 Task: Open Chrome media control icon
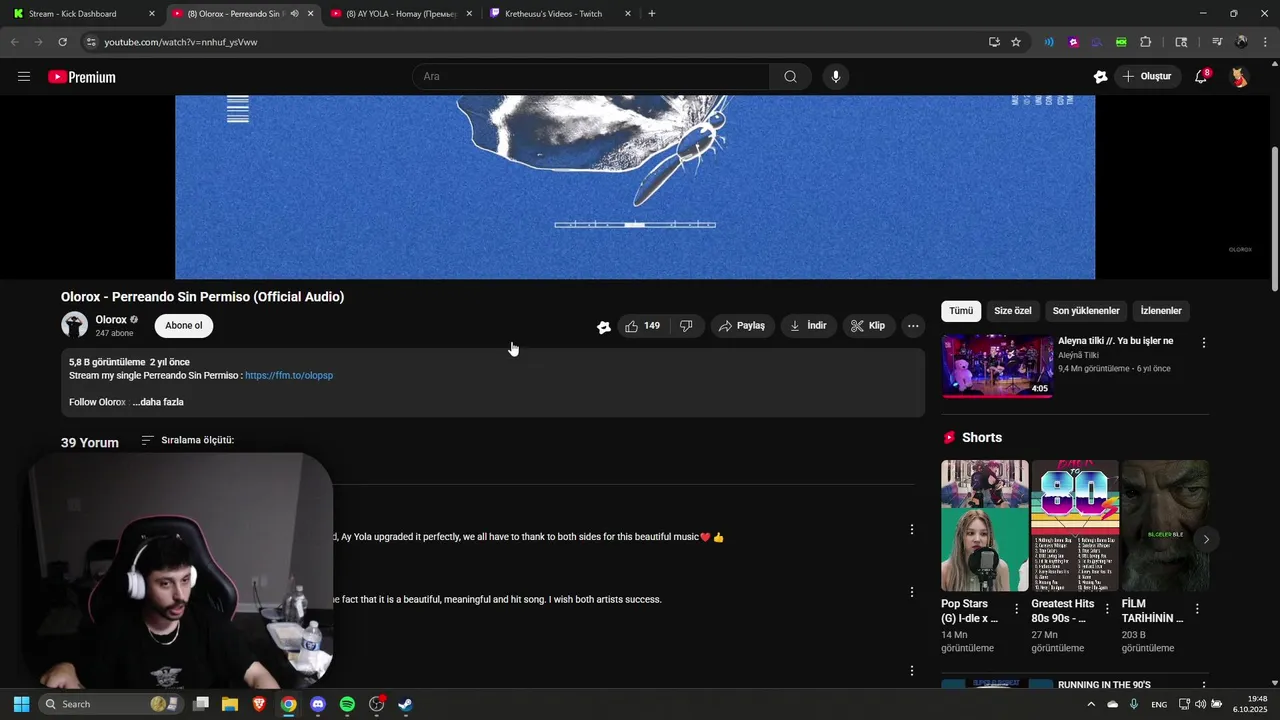1217,42
